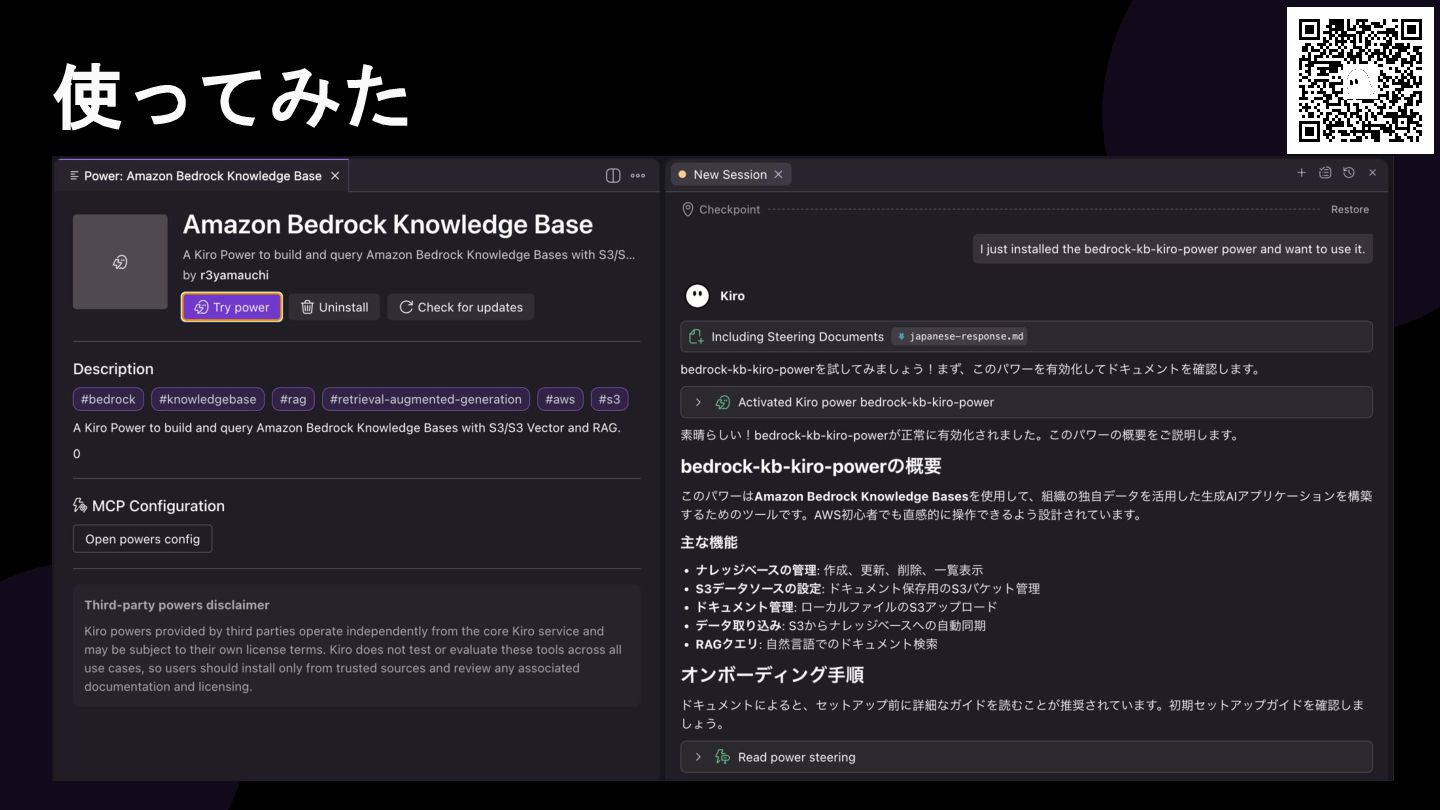Select the New Session chat tab
This screenshot has height=810, width=1440.
[x=730, y=174]
